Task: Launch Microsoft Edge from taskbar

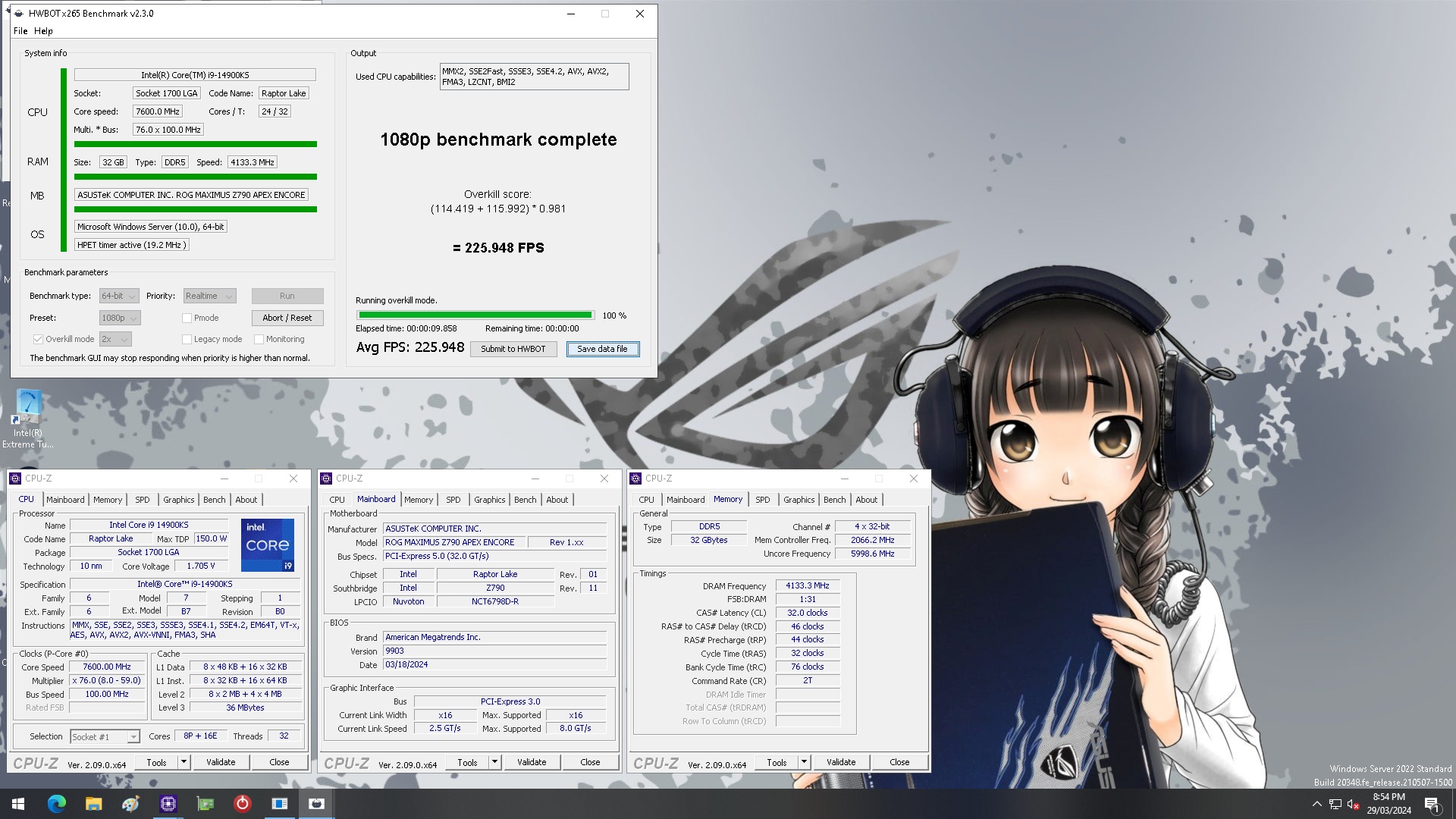Action: [x=56, y=804]
